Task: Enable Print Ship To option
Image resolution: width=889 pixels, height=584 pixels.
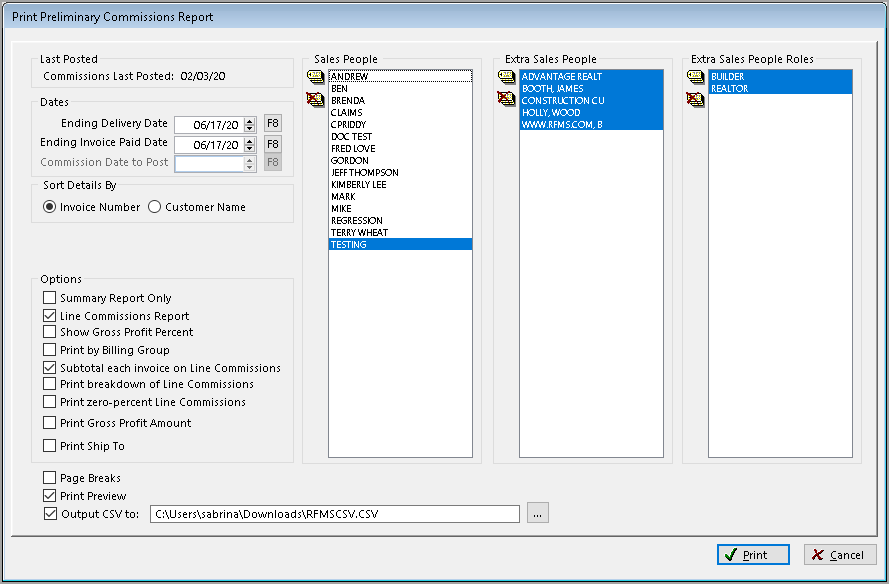Action: 50,446
